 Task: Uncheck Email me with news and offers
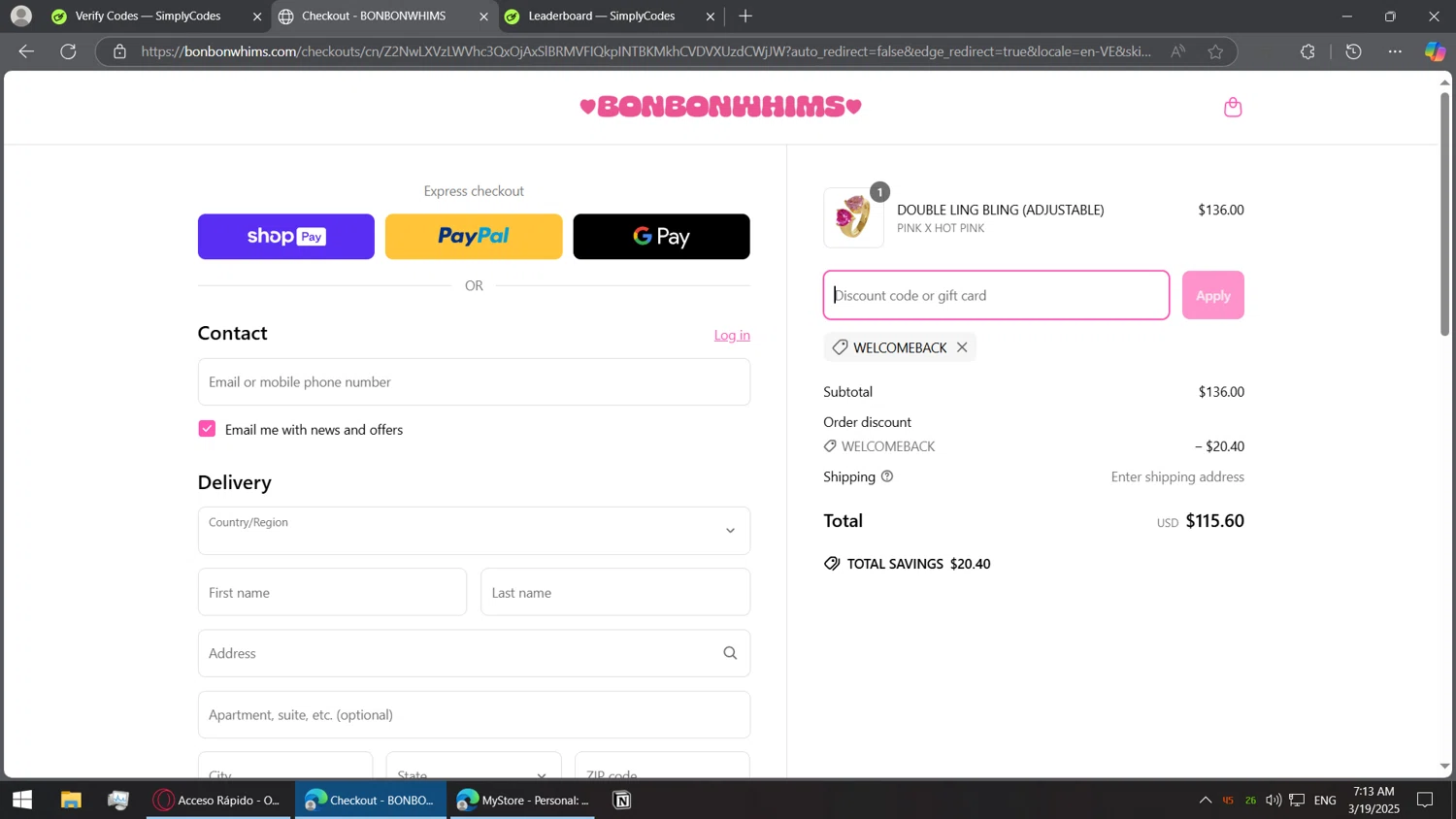[207, 429]
